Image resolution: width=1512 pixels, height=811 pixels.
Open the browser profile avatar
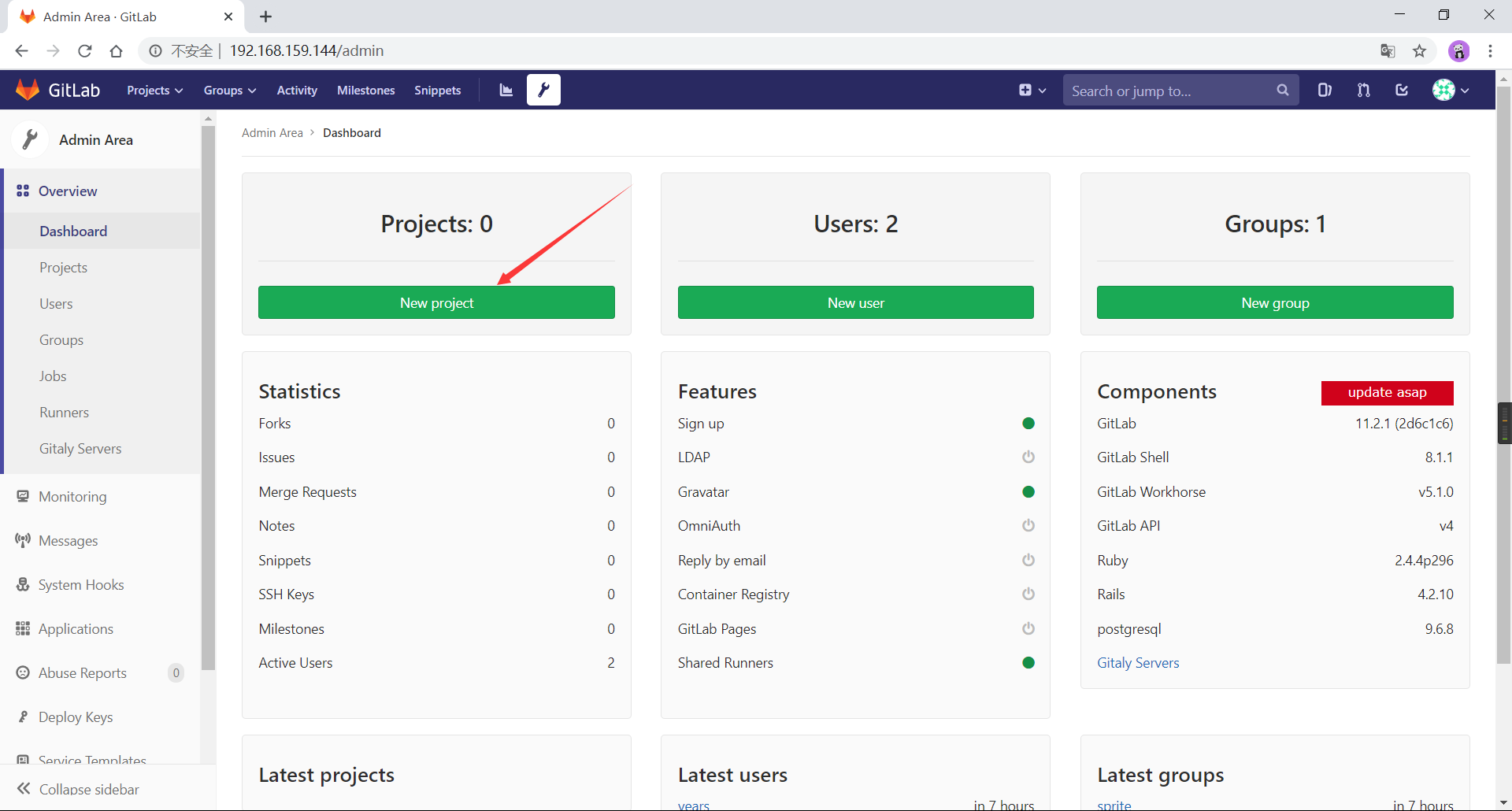[1458, 51]
